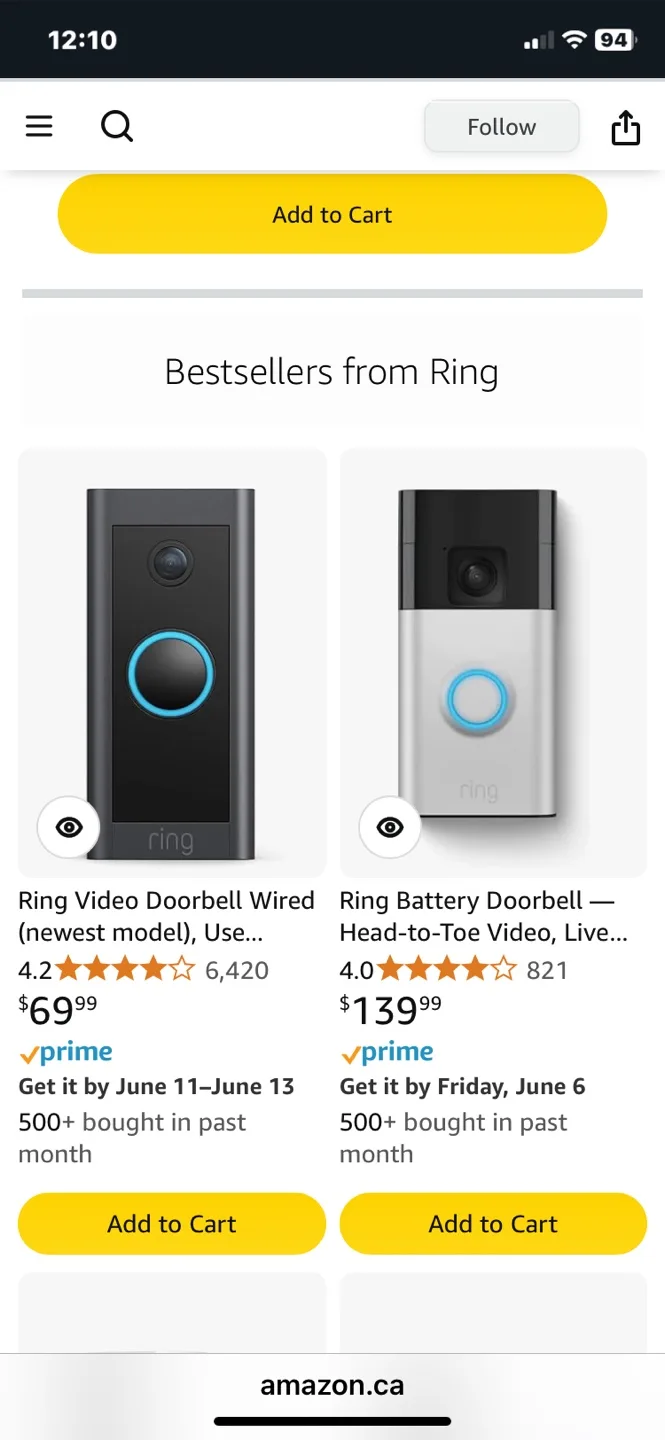Screen dimensions: 665x1440
Task: Tap the Wi-Fi icon in status bar
Action: 573,40
